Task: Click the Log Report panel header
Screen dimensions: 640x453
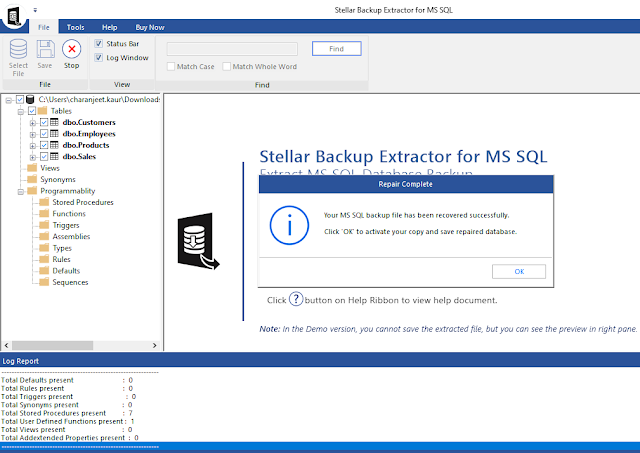Action: 320,361
